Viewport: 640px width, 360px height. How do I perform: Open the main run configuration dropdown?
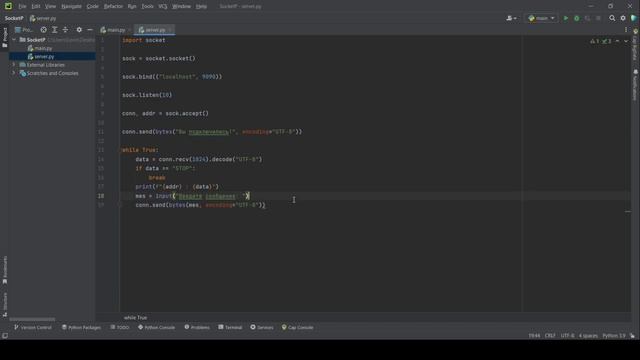click(x=541, y=18)
